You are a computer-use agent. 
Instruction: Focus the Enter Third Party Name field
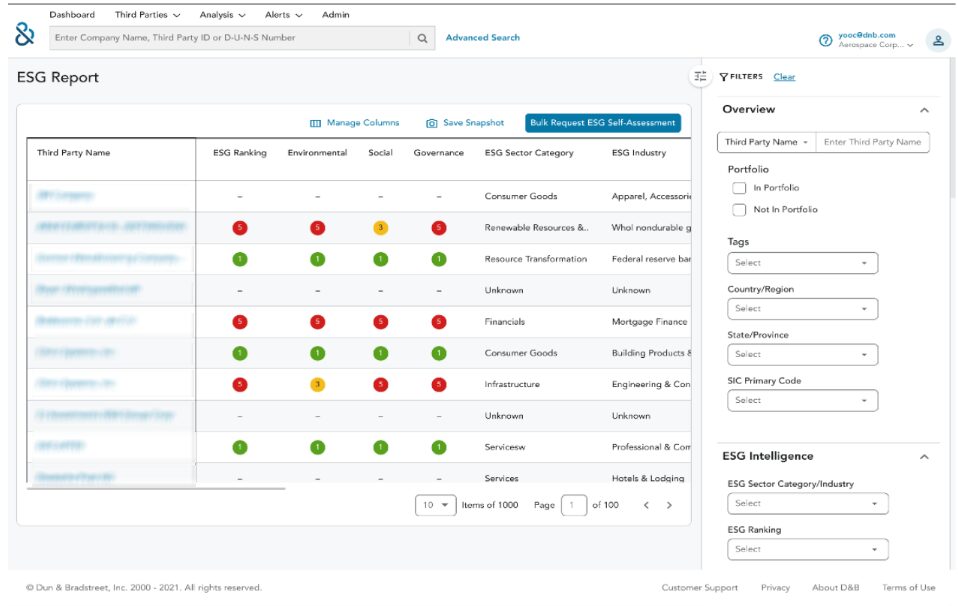pyautogui.click(x=872, y=142)
